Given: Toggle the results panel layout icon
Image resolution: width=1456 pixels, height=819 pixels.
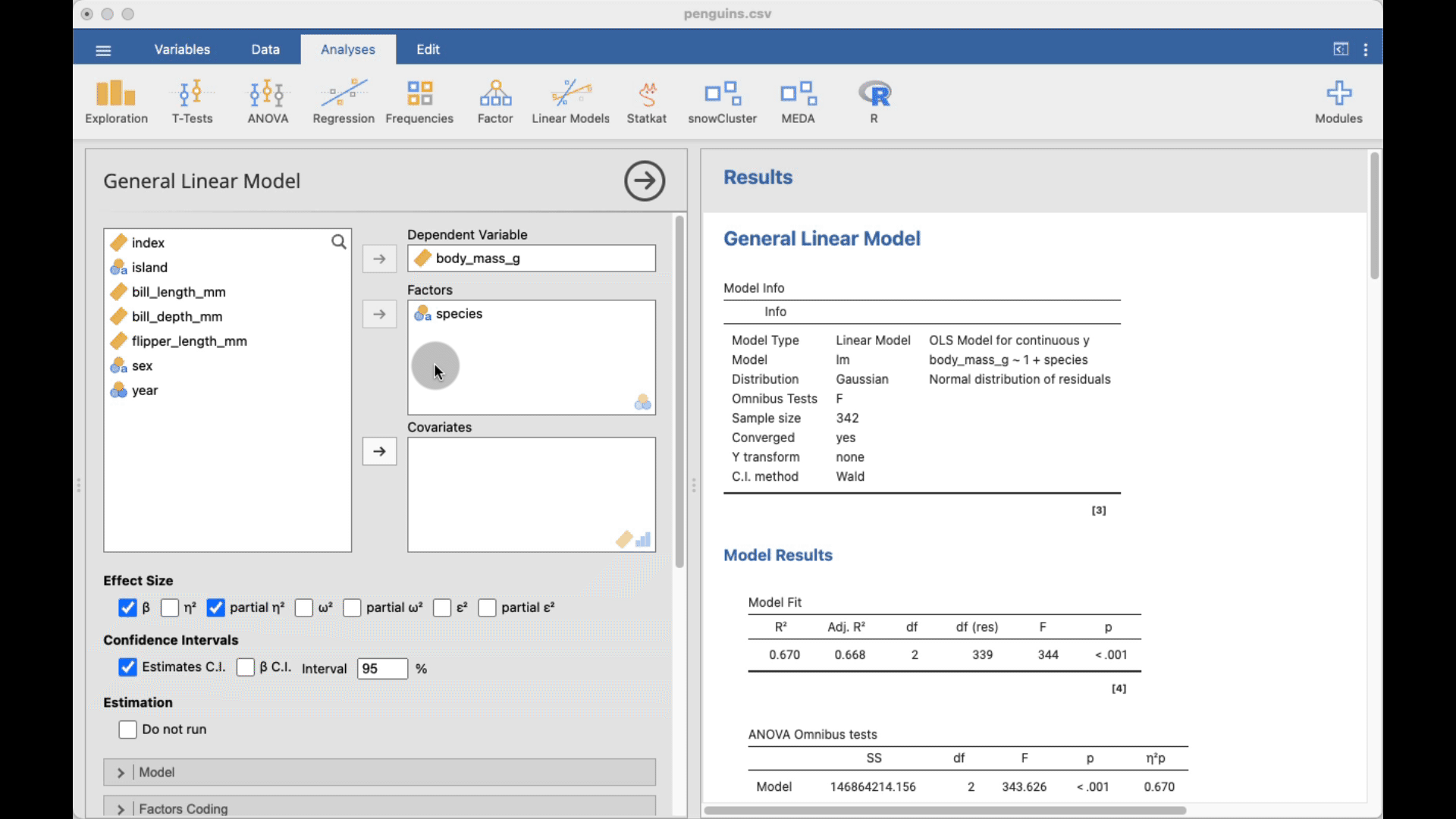Looking at the screenshot, I should point(1341,49).
